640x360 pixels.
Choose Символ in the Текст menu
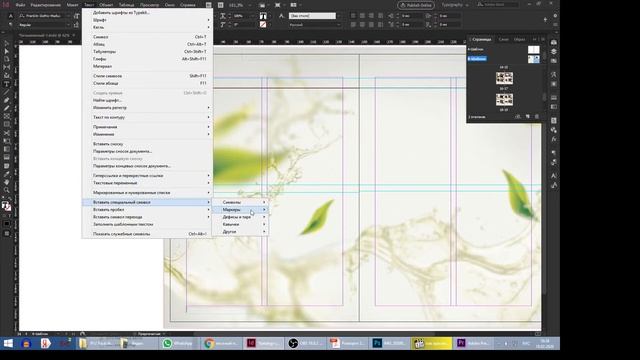click(147, 37)
